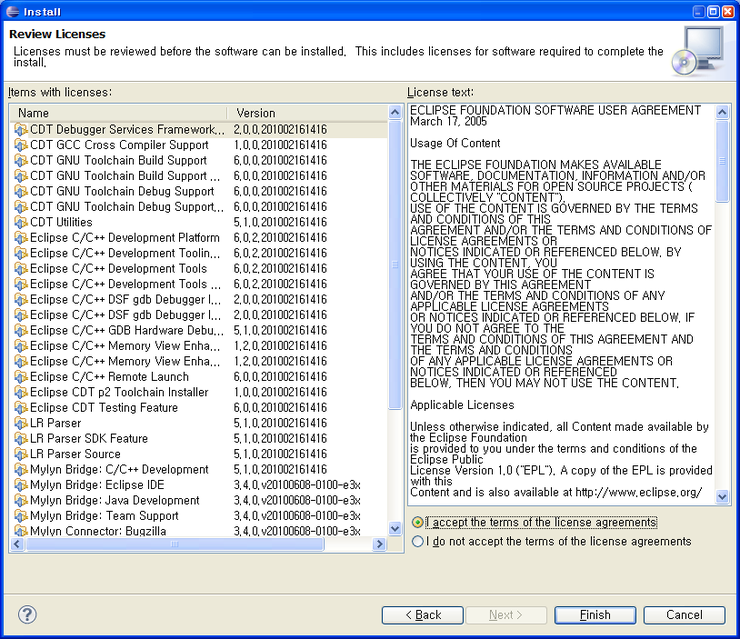Screen dimensions: 740x639
Task: Click the items list horizontal scrollbar thumb
Action: [x=175, y=544]
